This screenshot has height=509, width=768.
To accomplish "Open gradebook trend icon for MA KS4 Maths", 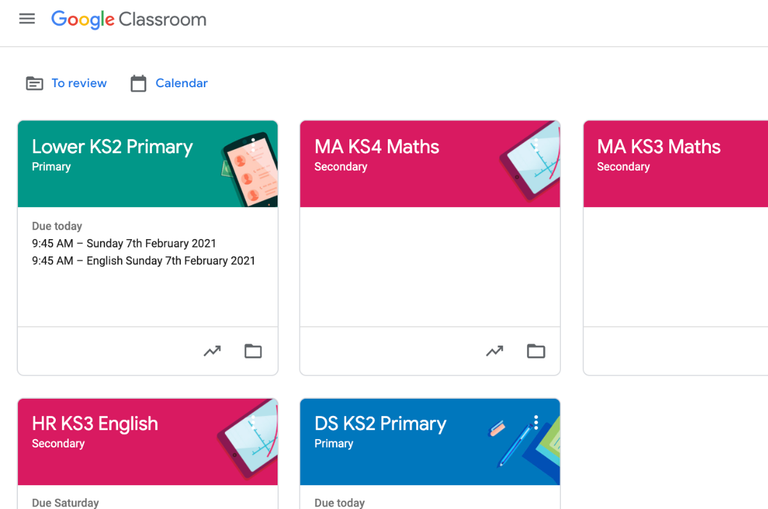I will (495, 351).
